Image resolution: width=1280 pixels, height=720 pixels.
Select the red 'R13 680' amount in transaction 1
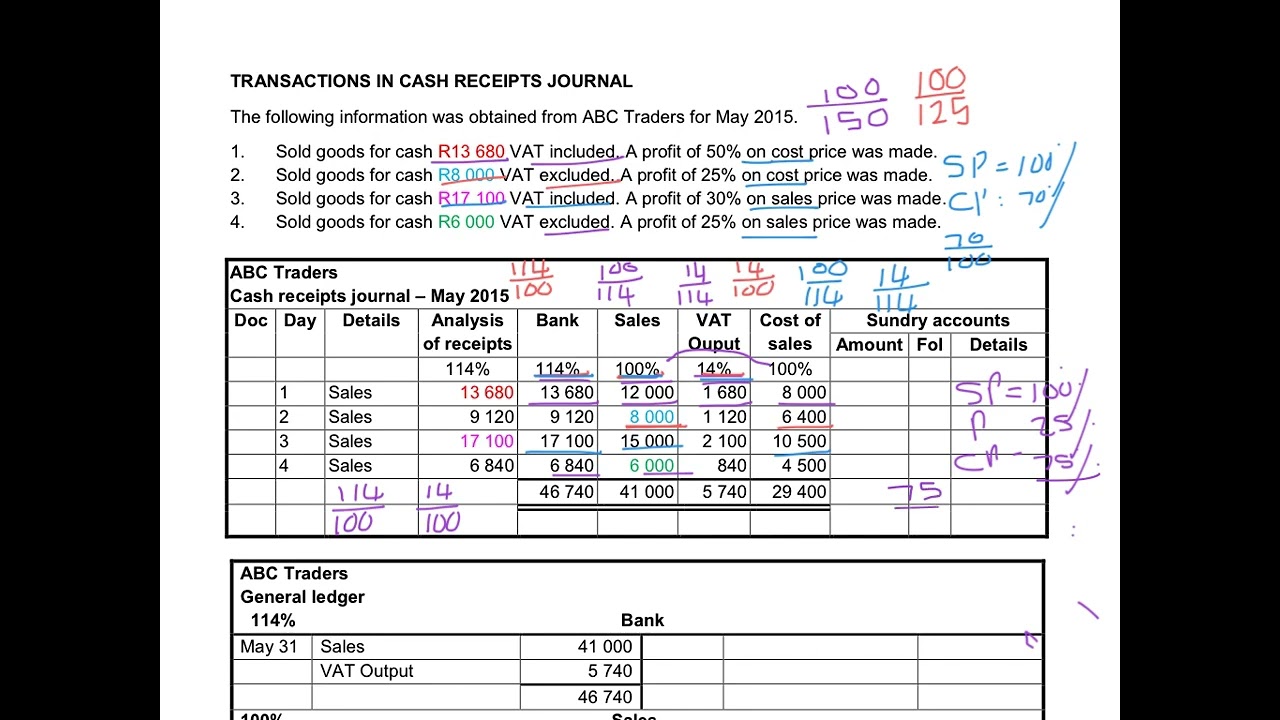tap(471, 152)
